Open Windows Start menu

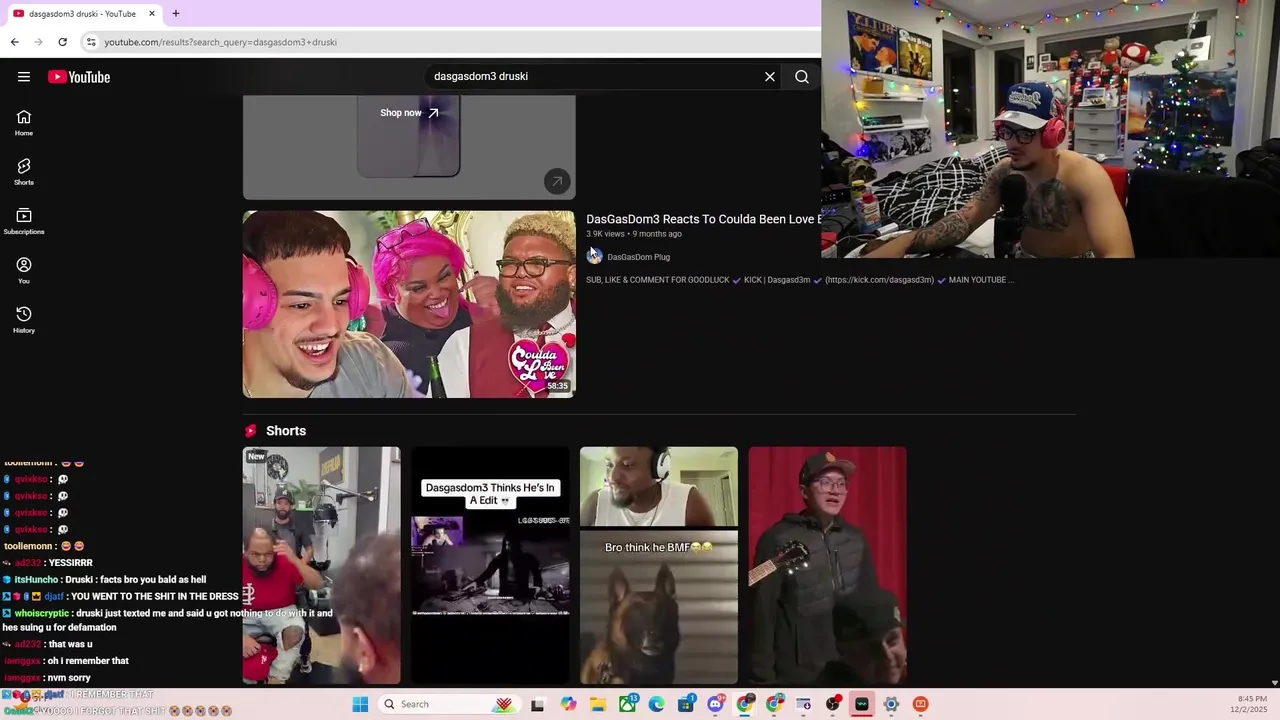coord(360,704)
